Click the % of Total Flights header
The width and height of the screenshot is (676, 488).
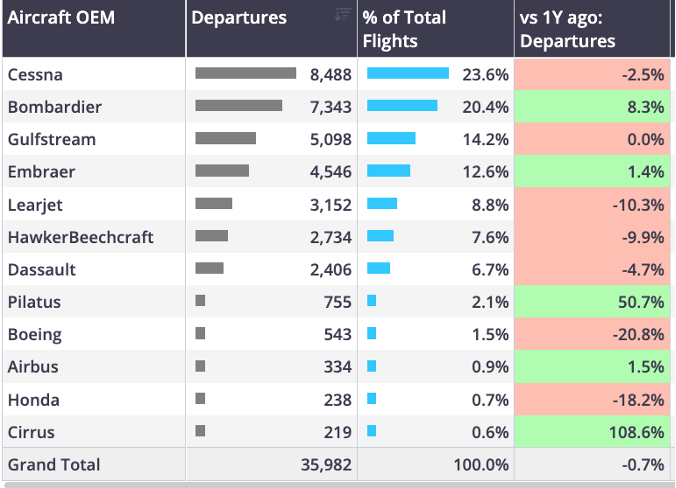click(x=405, y=29)
